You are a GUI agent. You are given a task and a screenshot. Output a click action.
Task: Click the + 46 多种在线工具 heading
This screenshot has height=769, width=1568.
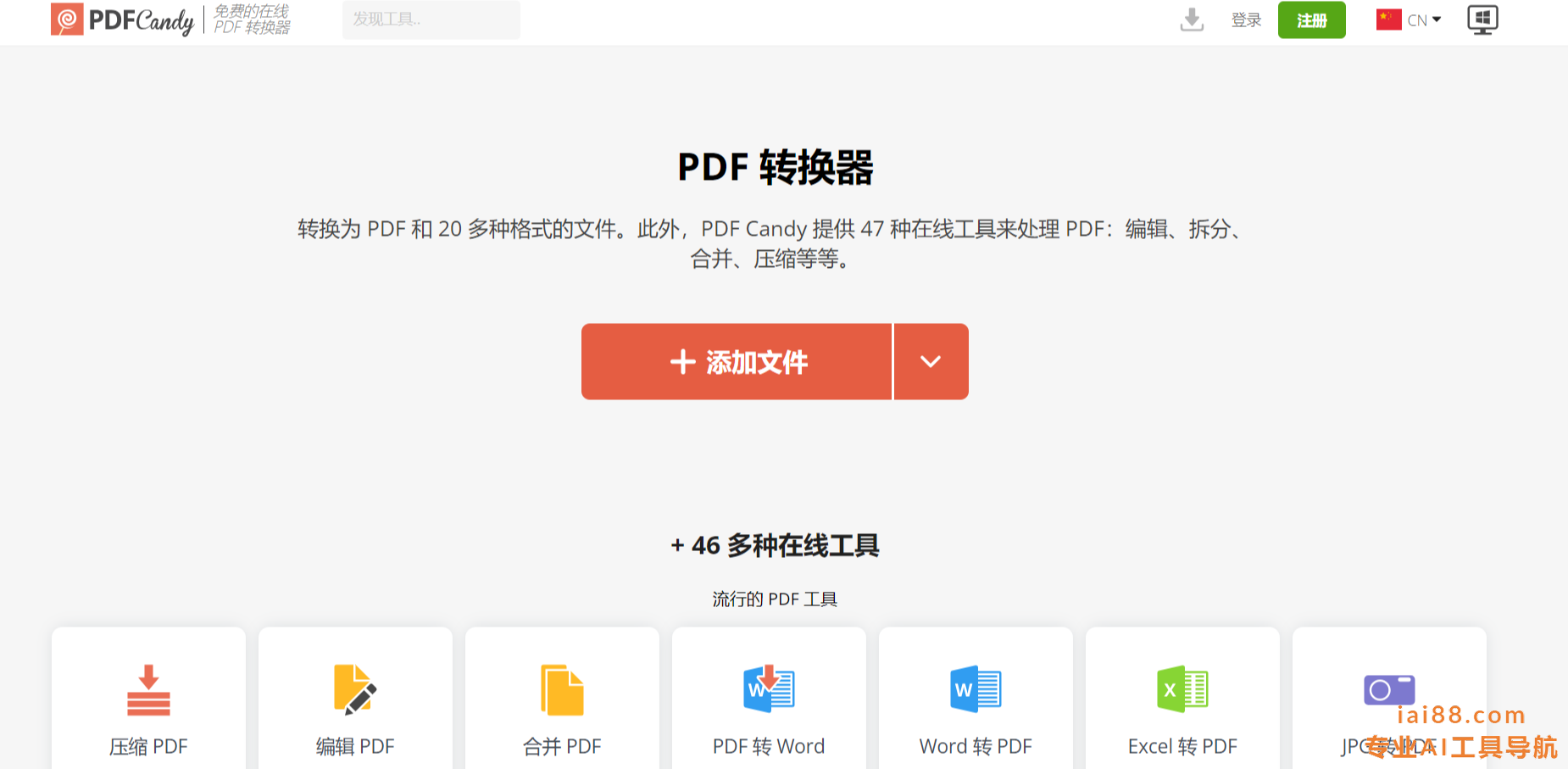click(x=775, y=545)
